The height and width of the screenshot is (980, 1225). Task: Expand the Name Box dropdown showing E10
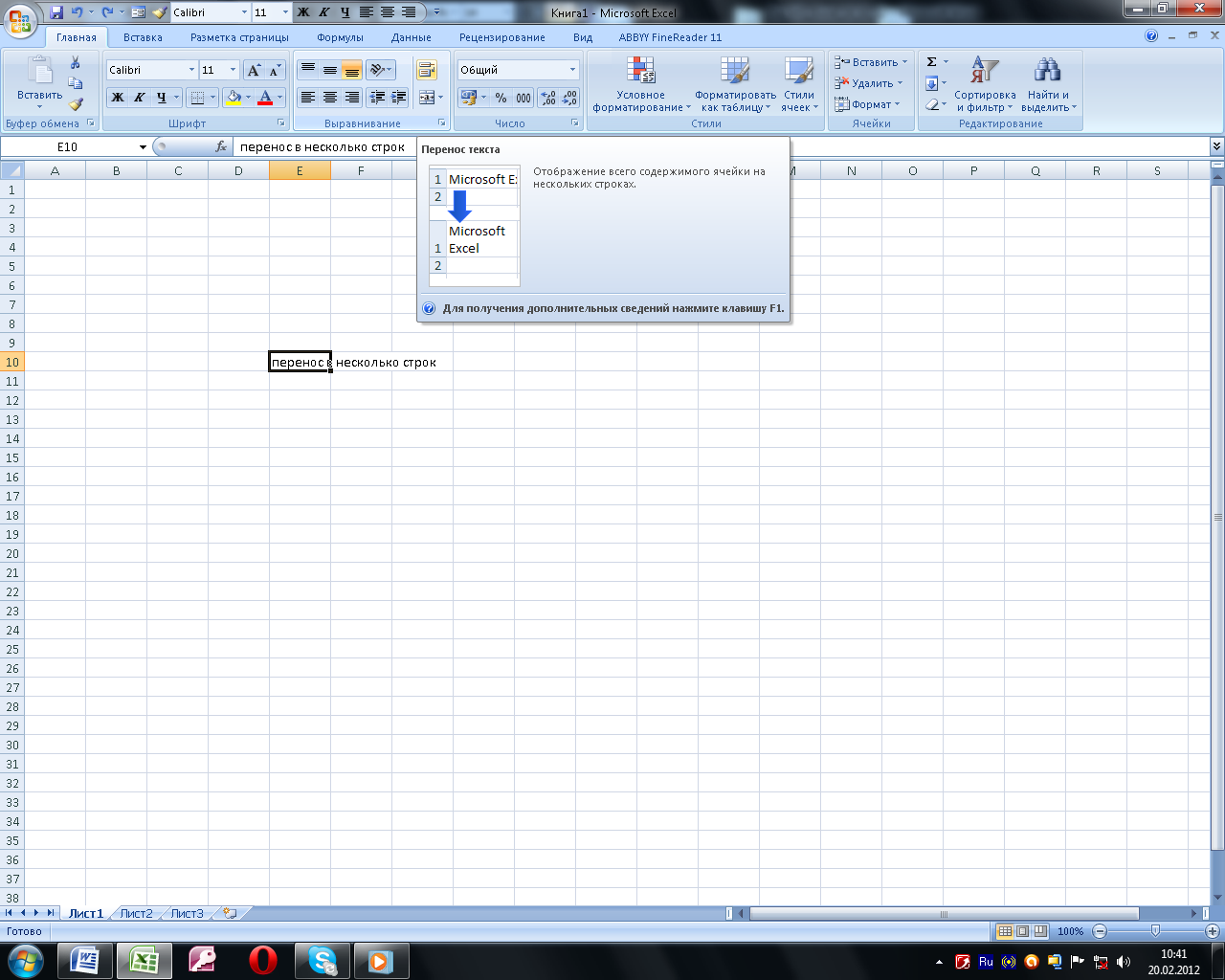[x=143, y=147]
